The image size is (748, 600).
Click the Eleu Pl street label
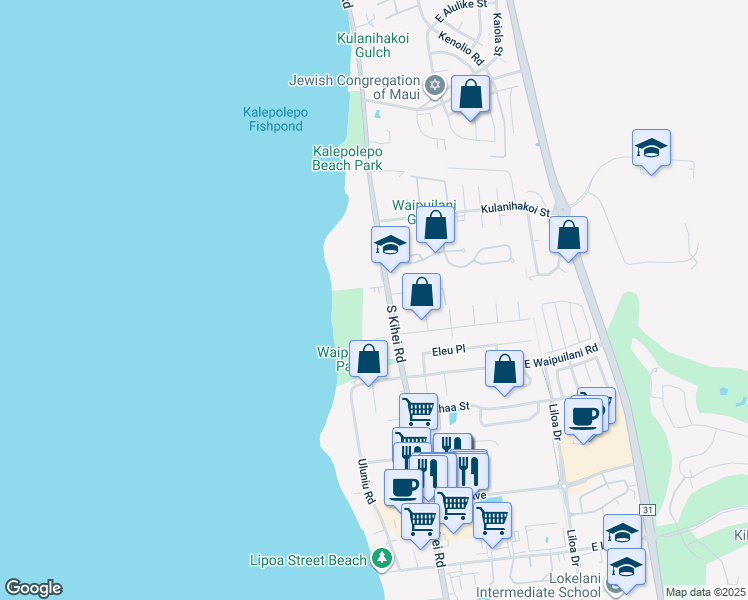[x=448, y=351]
